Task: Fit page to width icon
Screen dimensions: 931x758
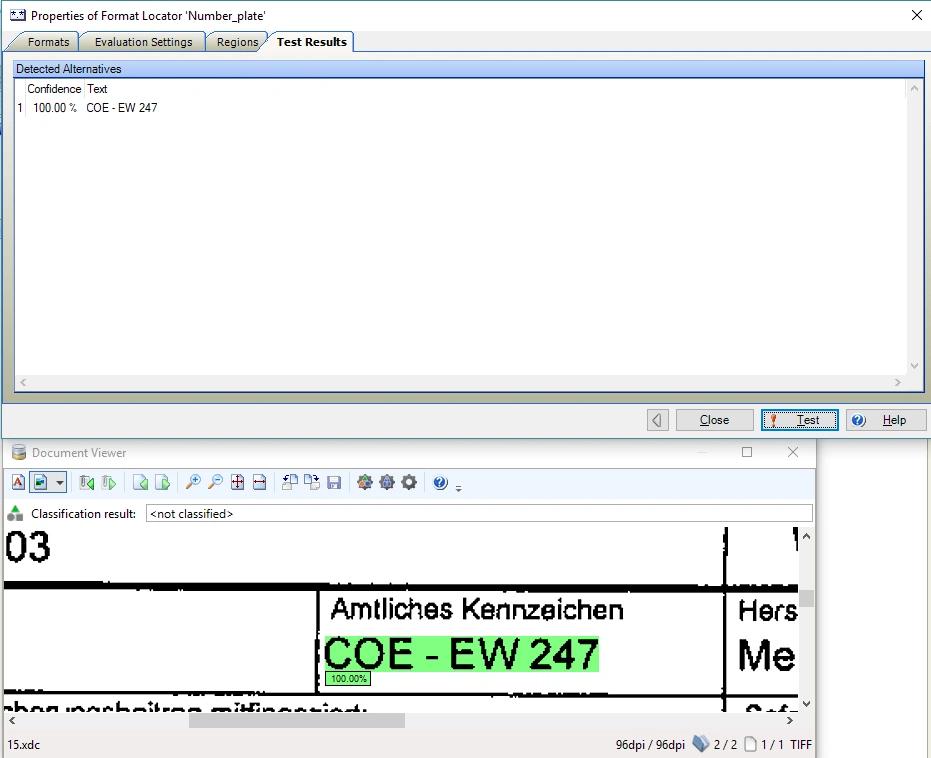Action: (x=260, y=483)
